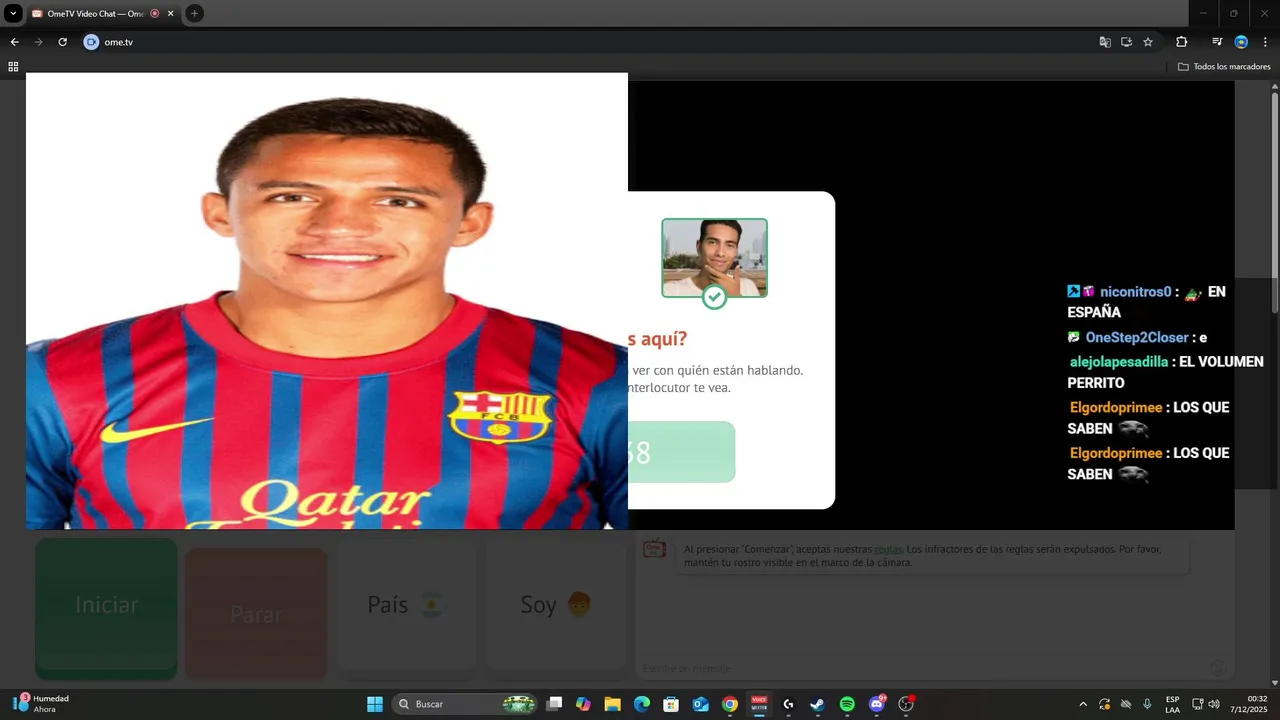Click the microphone icon in system tray
Screen dimensions: 1280x720
(x=1147, y=704)
